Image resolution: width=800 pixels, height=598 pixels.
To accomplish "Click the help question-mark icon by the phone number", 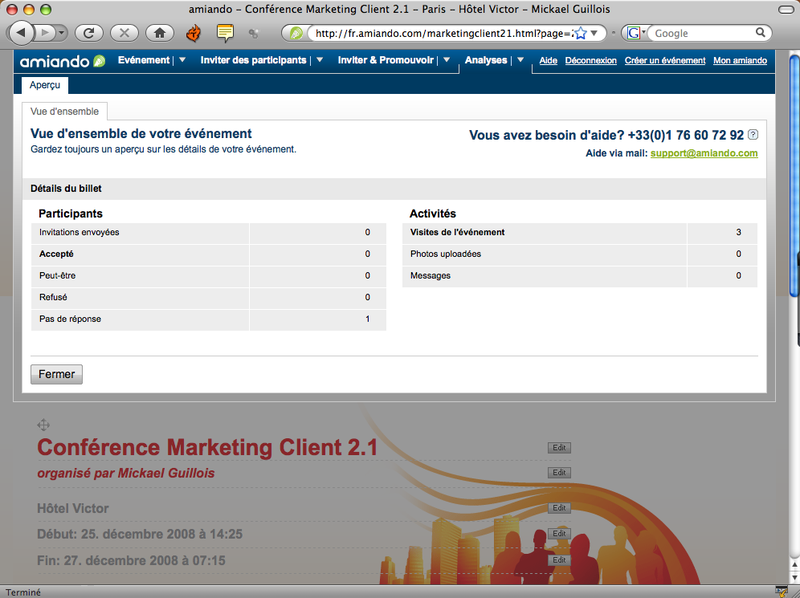I will click(x=753, y=135).
